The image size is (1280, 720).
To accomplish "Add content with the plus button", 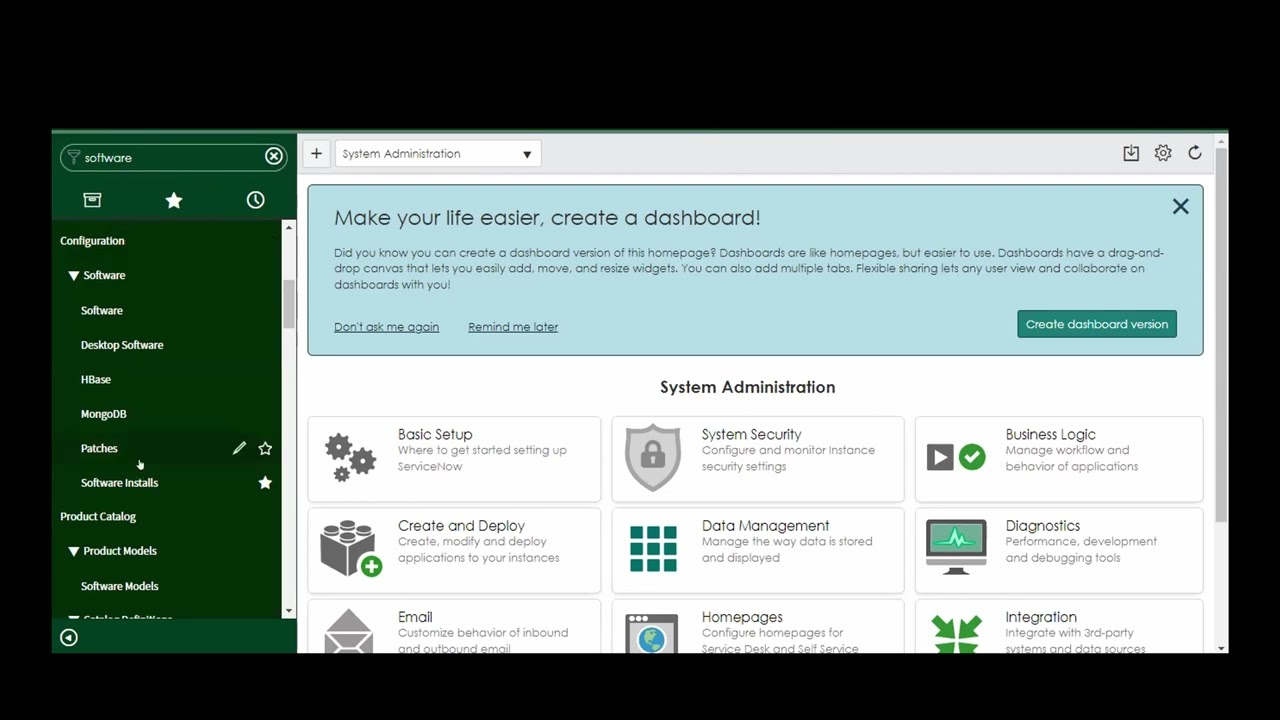I will [316, 154].
